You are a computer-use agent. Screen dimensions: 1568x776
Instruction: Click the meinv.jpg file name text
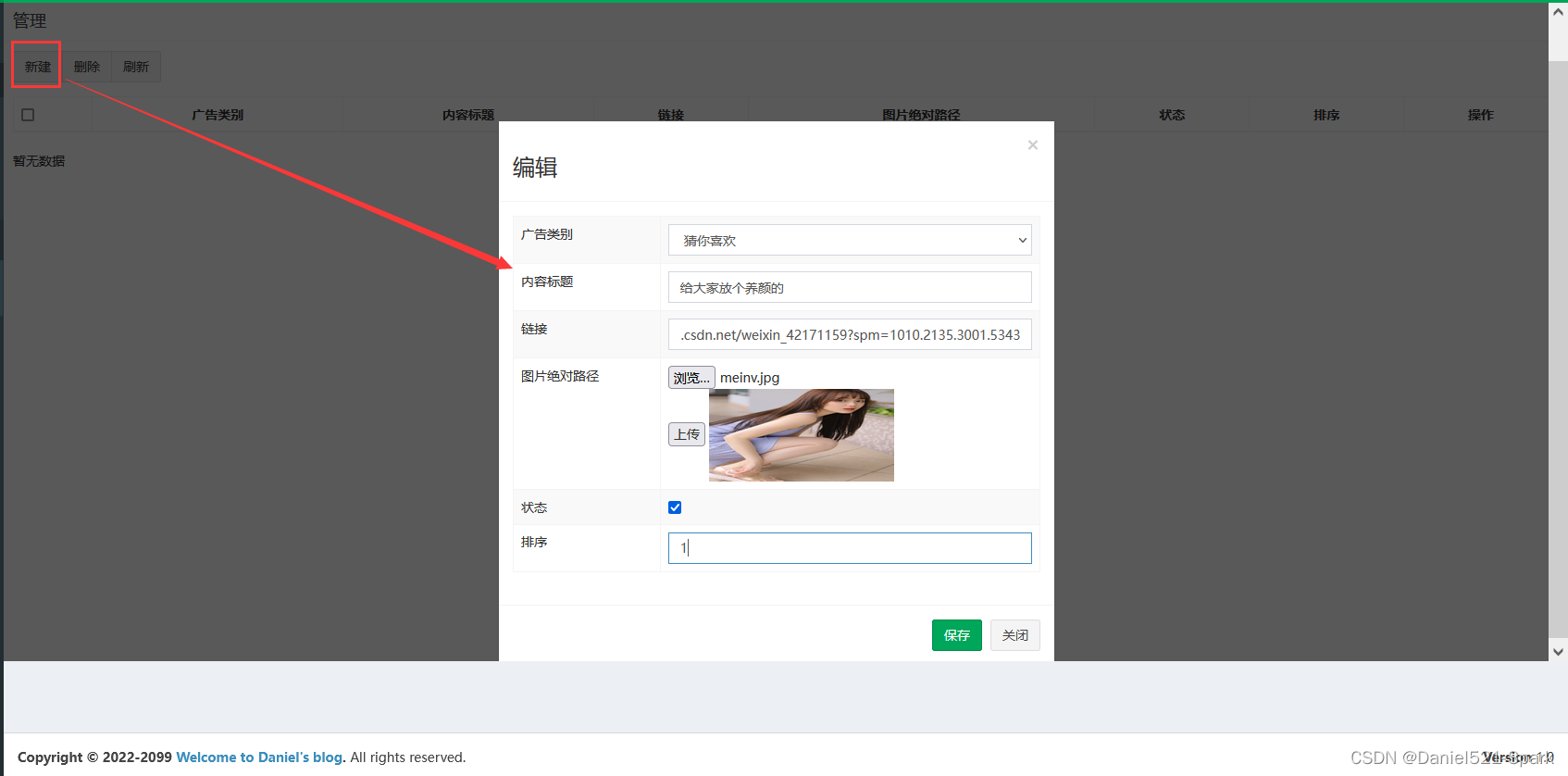(750, 378)
